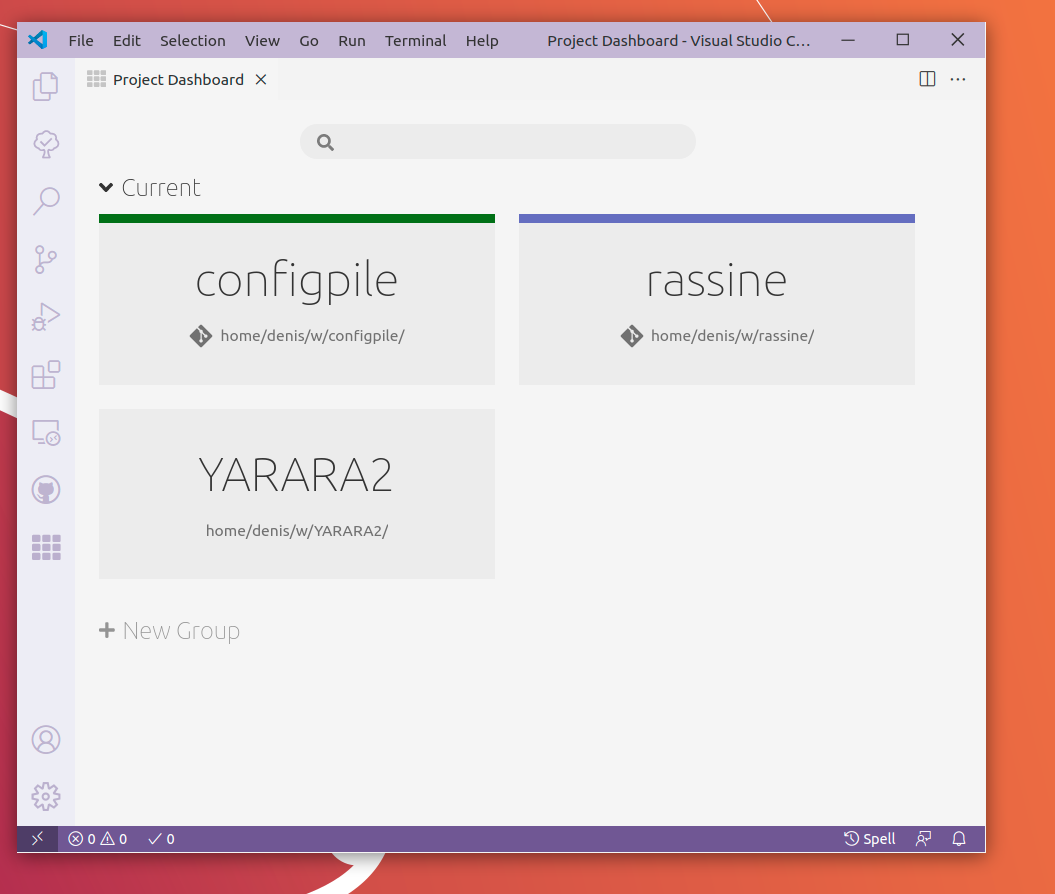This screenshot has width=1055, height=894.
Task: Open the View menu
Action: pos(262,40)
